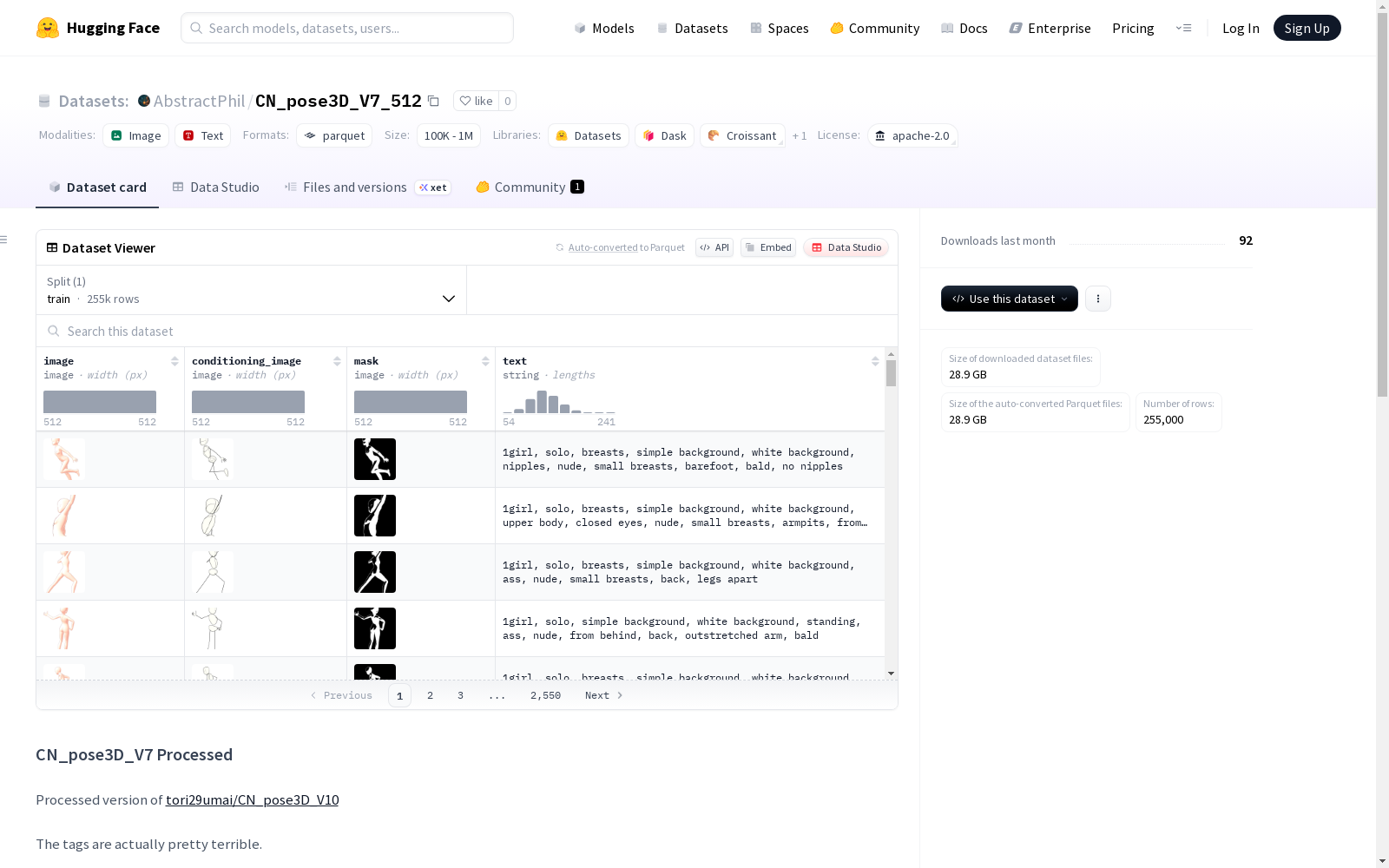This screenshot has width=1389, height=868.
Task: Click the Datasets breadcrumb label
Action: pos(93,101)
